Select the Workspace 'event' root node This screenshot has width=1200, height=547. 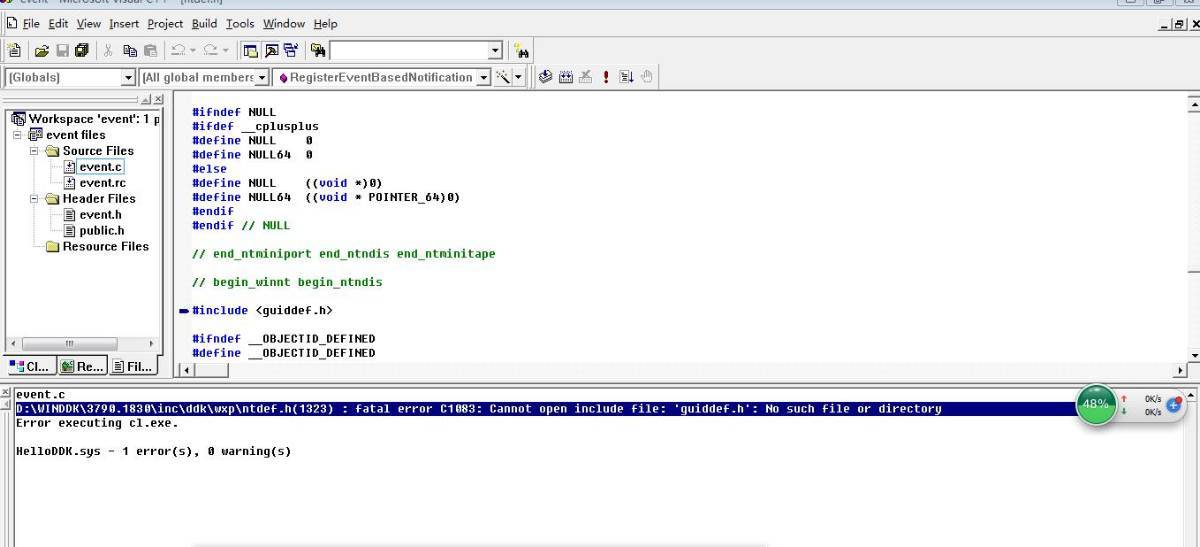[86, 119]
